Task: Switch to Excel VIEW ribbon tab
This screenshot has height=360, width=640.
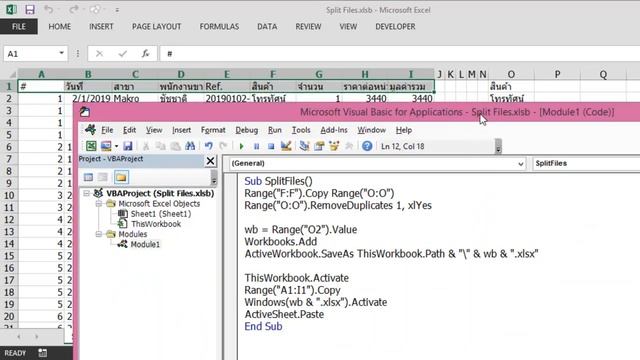Action: (x=348, y=27)
